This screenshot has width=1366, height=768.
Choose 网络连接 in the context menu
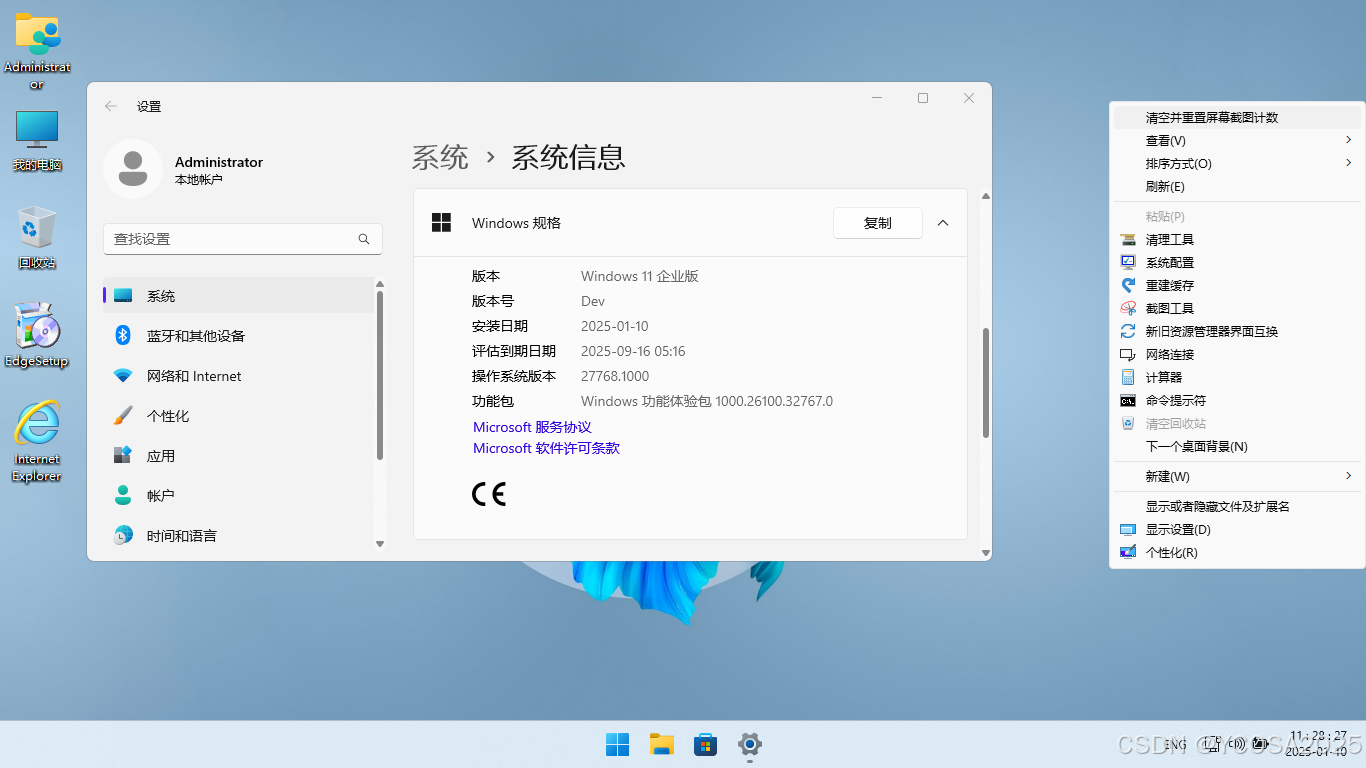[1237, 354]
